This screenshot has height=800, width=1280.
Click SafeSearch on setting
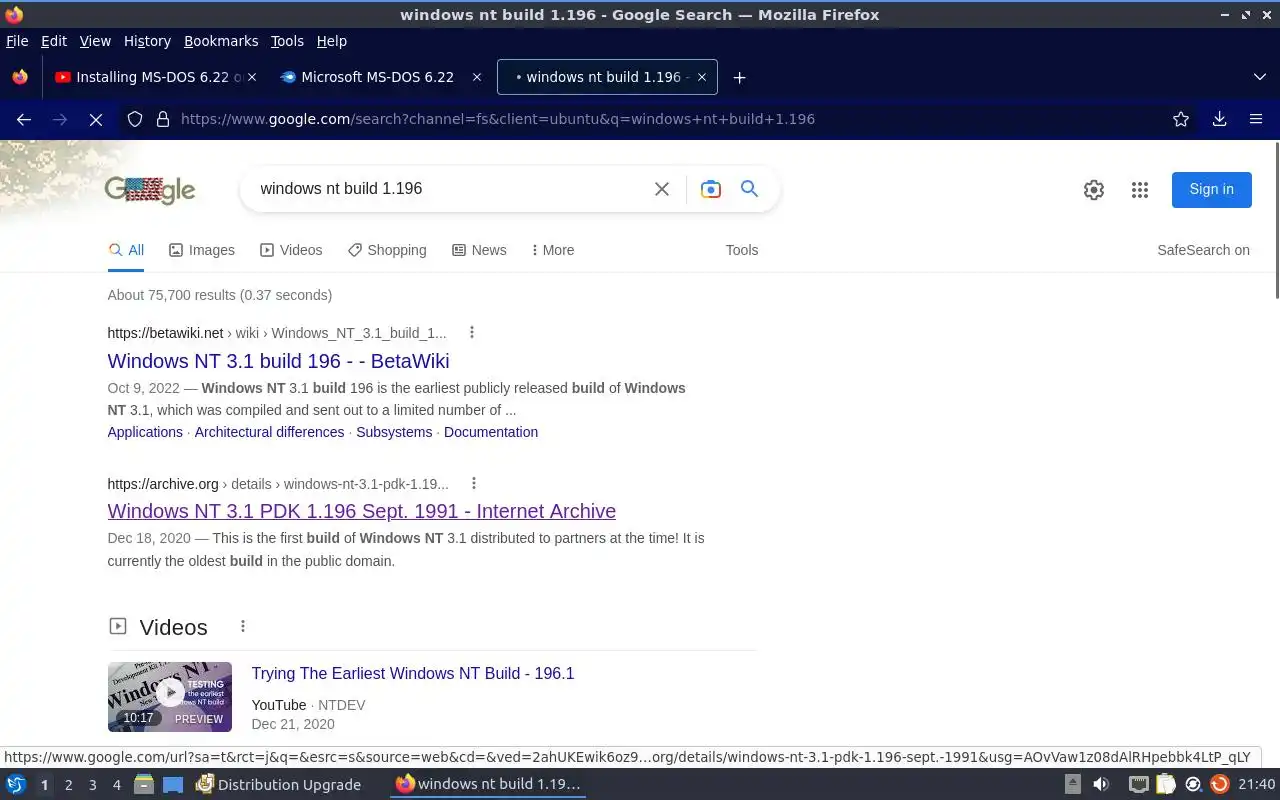click(x=1203, y=250)
